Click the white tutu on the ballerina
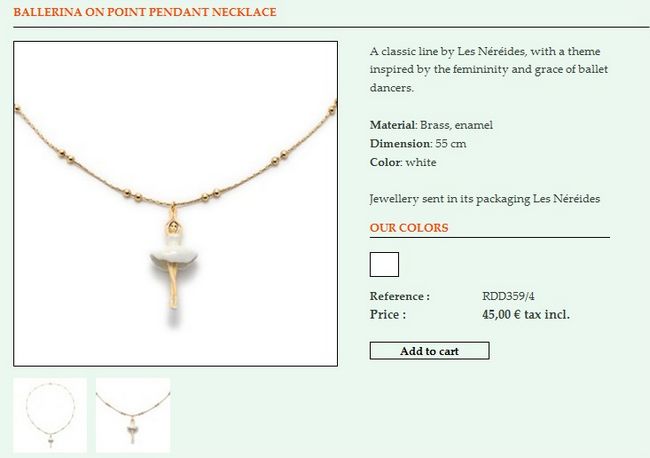 coord(174,252)
